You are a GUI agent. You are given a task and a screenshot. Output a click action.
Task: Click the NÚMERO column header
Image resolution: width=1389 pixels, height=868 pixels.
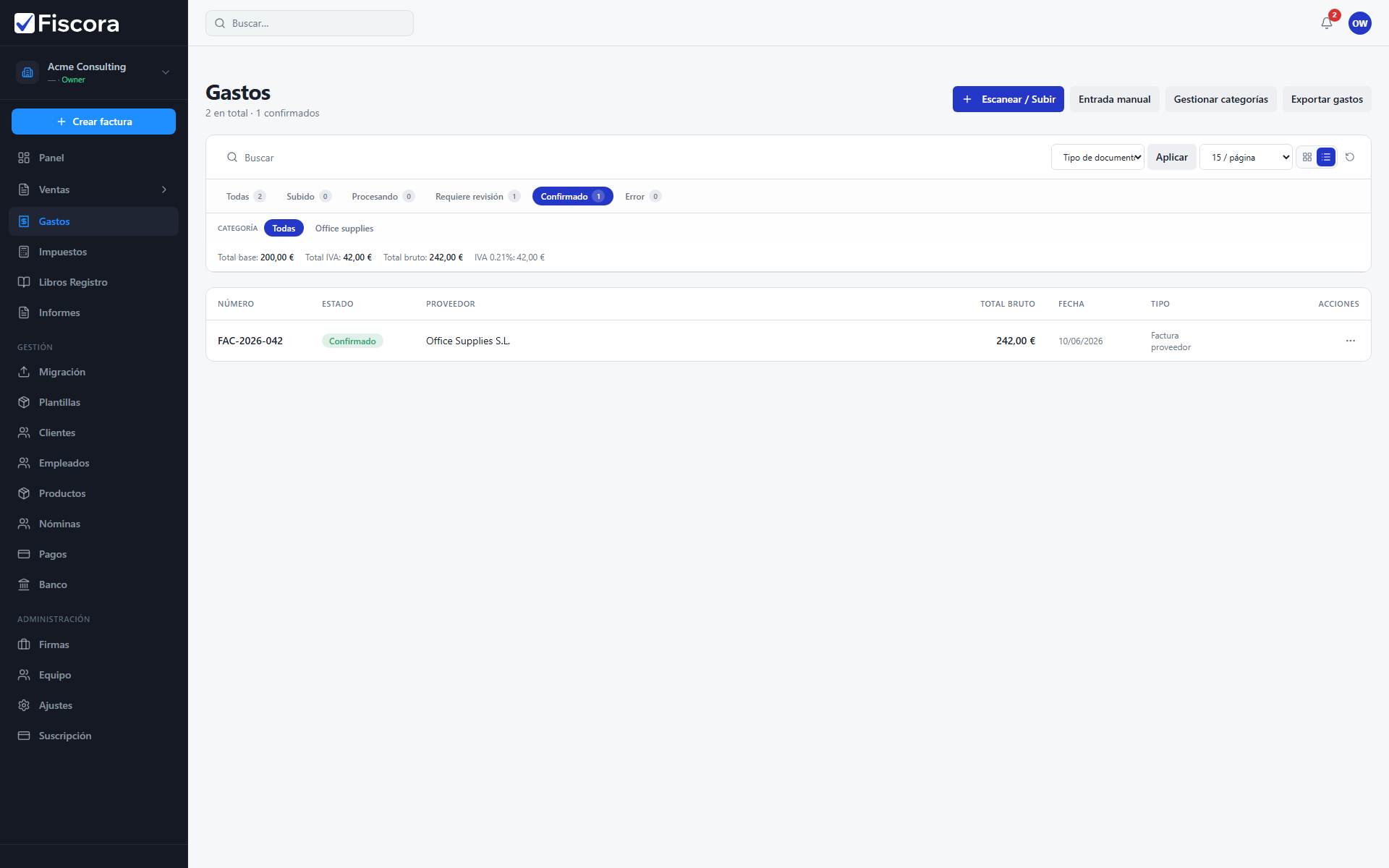(236, 304)
